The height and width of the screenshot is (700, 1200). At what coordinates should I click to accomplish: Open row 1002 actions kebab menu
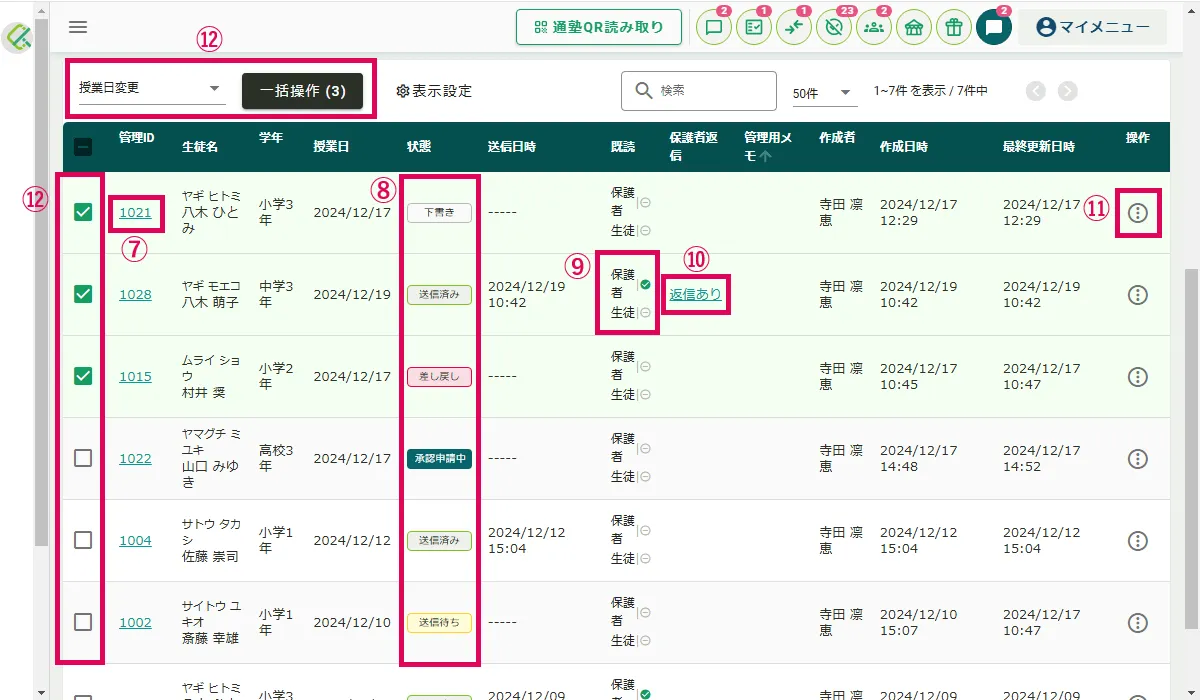click(1137, 623)
